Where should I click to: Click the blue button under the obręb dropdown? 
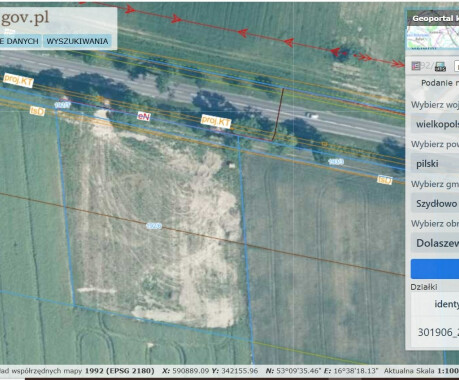[x=435, y=269]
